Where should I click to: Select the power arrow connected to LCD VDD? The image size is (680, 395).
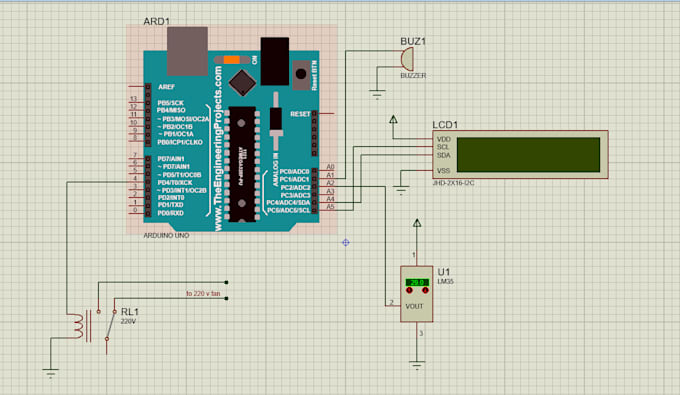click(x=393, y=119)
